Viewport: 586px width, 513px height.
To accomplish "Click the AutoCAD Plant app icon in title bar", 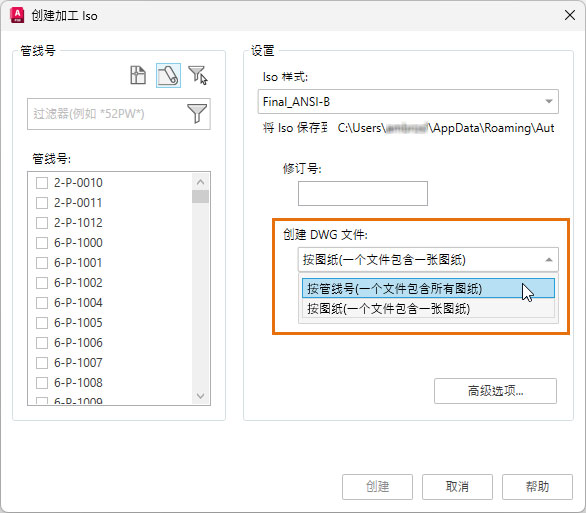I will [x=17, y=15].
